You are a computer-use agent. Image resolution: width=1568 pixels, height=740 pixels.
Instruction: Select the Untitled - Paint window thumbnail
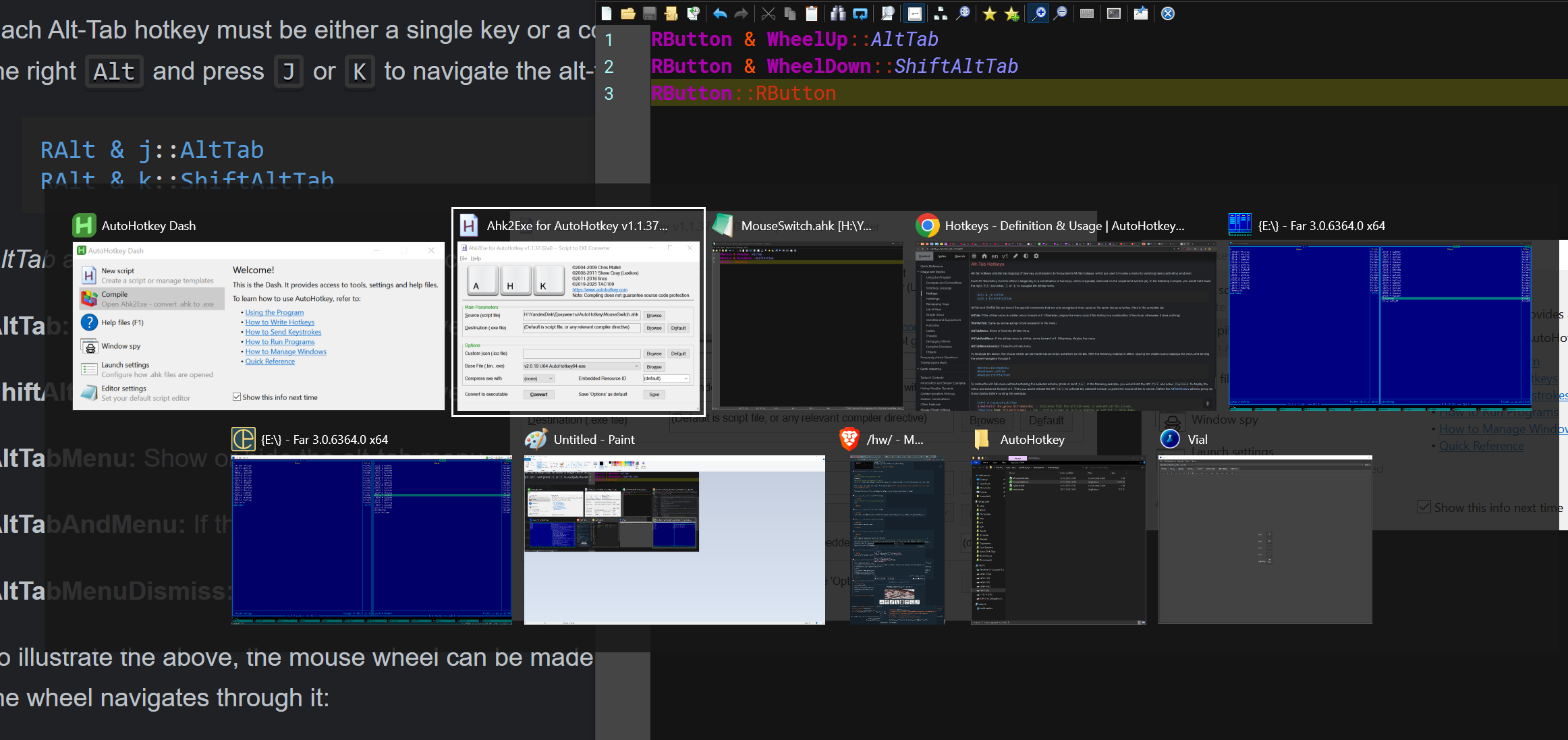click(x=674, y=539)
